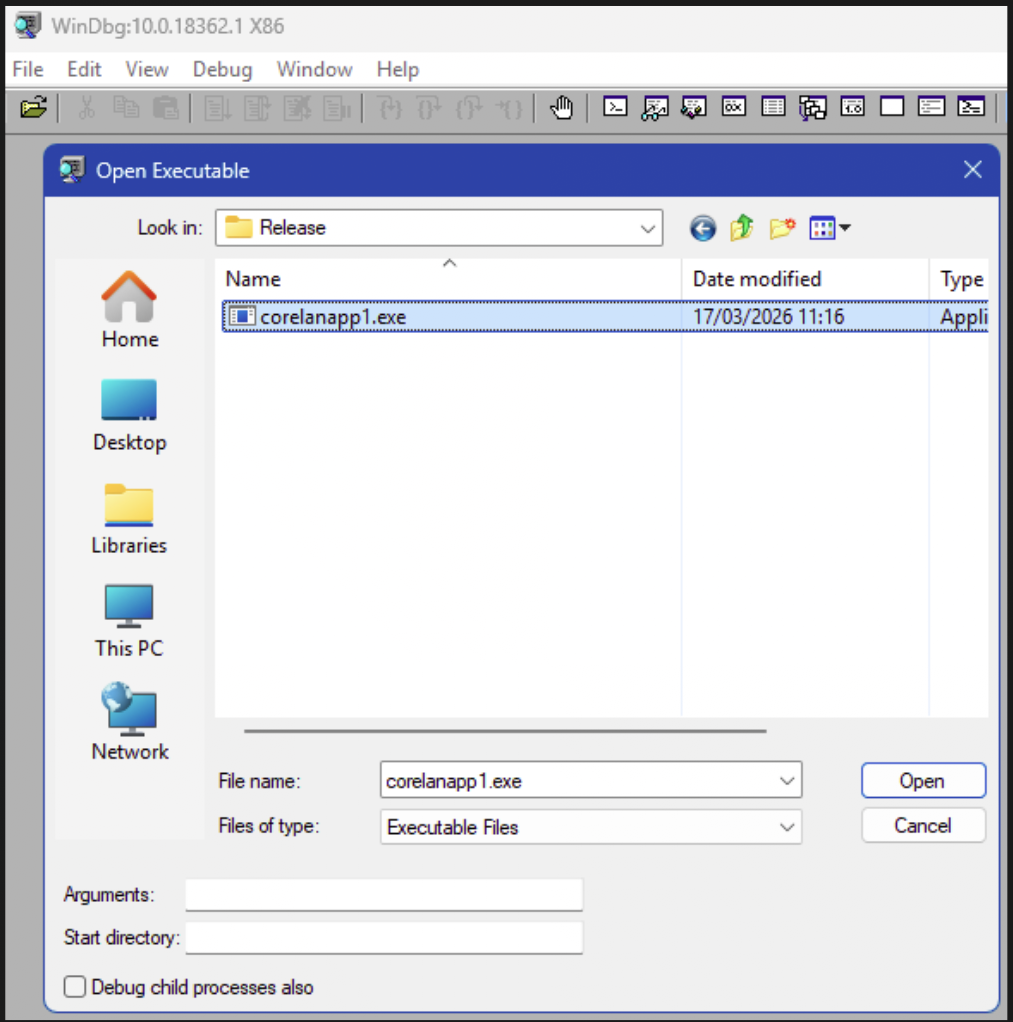The width and height of the screenshot is (1013, 1022).
Task: Click the Open button
Action: pyautogui.click(x=922, y=781)
